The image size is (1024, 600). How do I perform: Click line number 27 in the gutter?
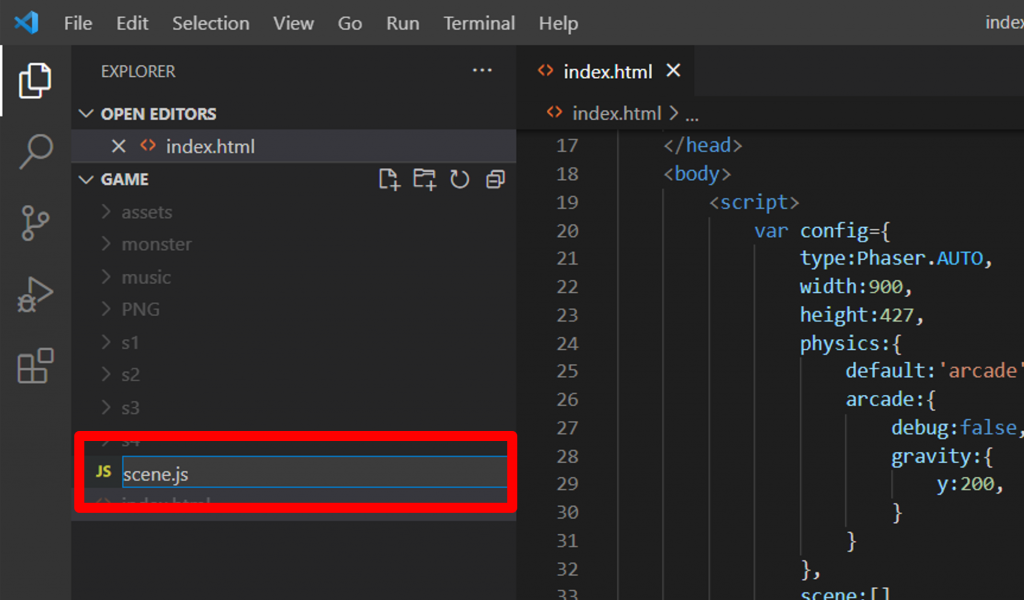click(x=567, y=428)
